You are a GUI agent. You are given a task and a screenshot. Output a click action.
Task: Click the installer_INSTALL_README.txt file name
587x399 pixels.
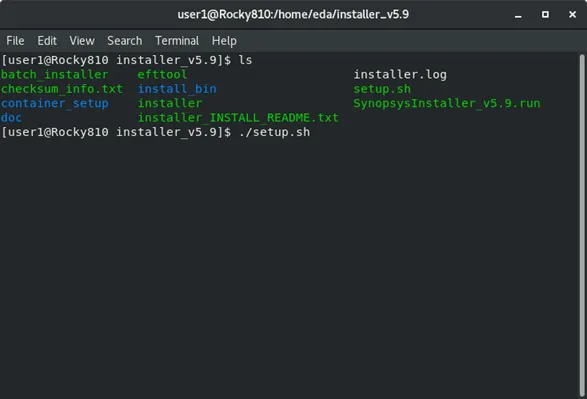click(238, 118)
